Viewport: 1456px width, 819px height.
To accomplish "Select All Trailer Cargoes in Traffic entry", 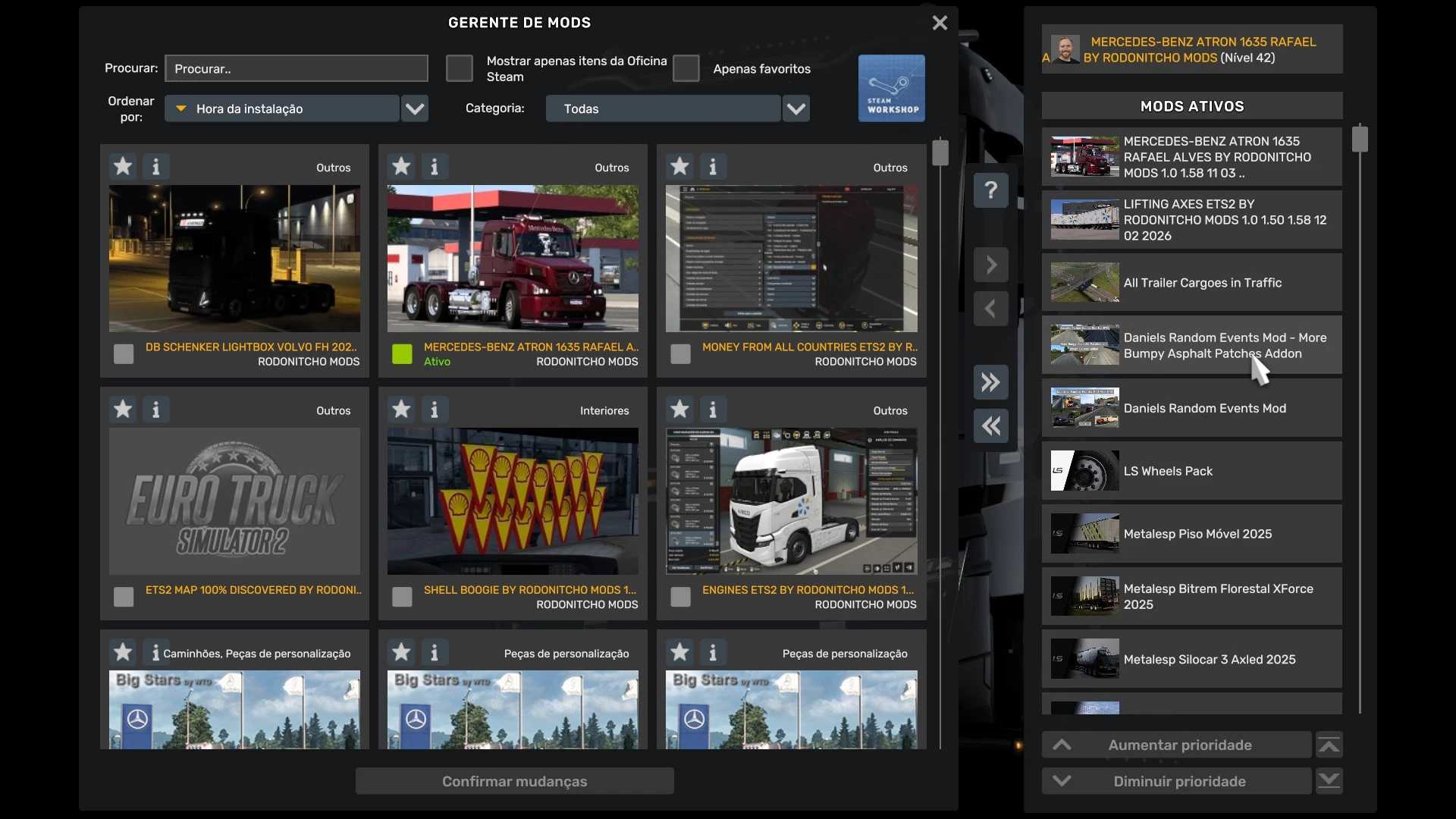I will coord(1191,283).
